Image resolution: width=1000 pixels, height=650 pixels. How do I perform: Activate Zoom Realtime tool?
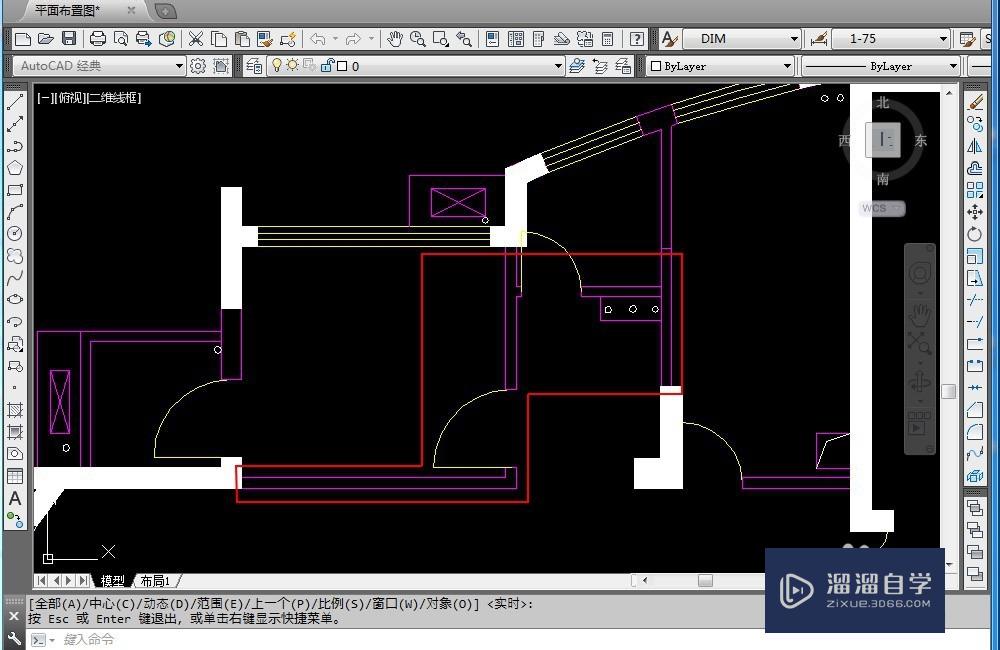tap(418, 40)
